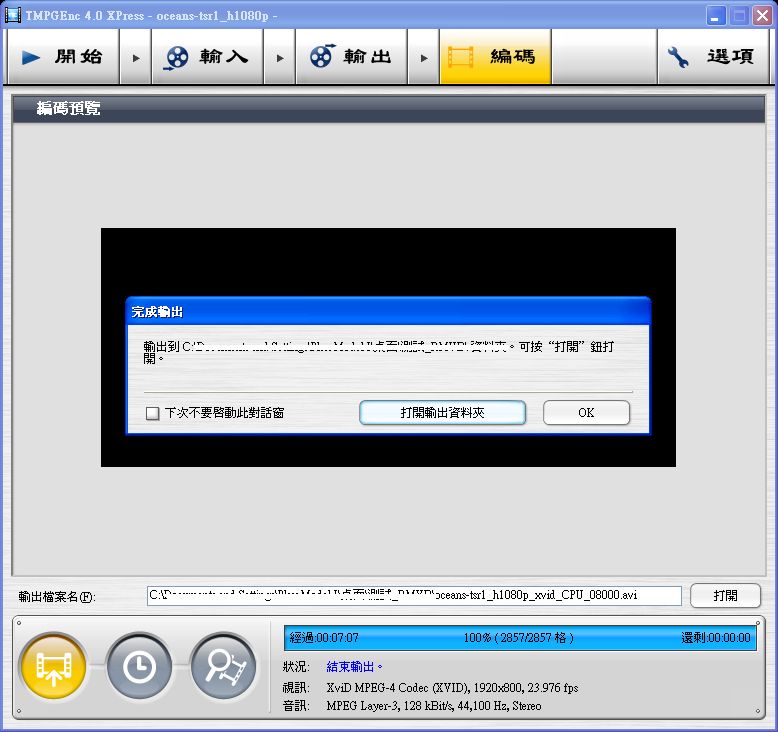Switch to the 輸出 (Output) tab
778x732 pixels.
pos(351,57)
